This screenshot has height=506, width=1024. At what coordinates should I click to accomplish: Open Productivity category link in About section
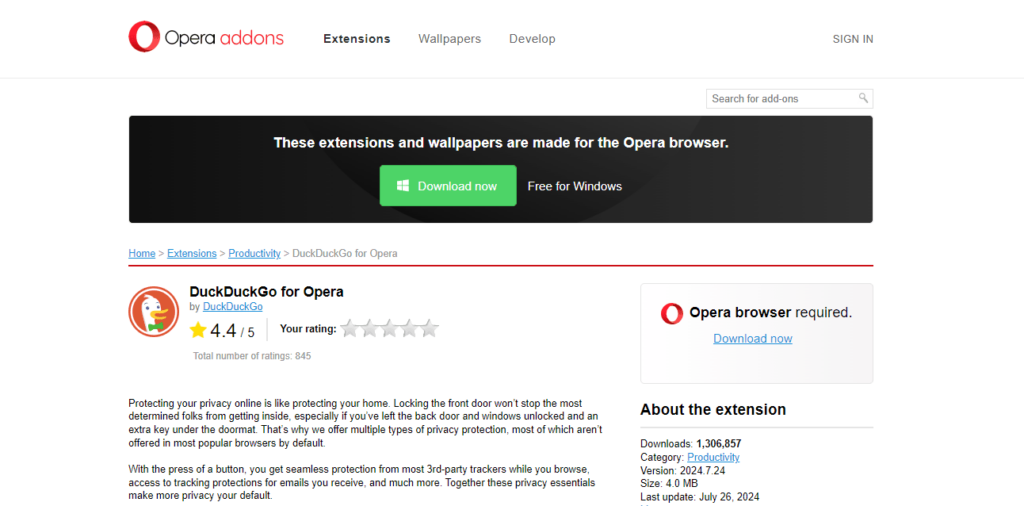point(713,457)
